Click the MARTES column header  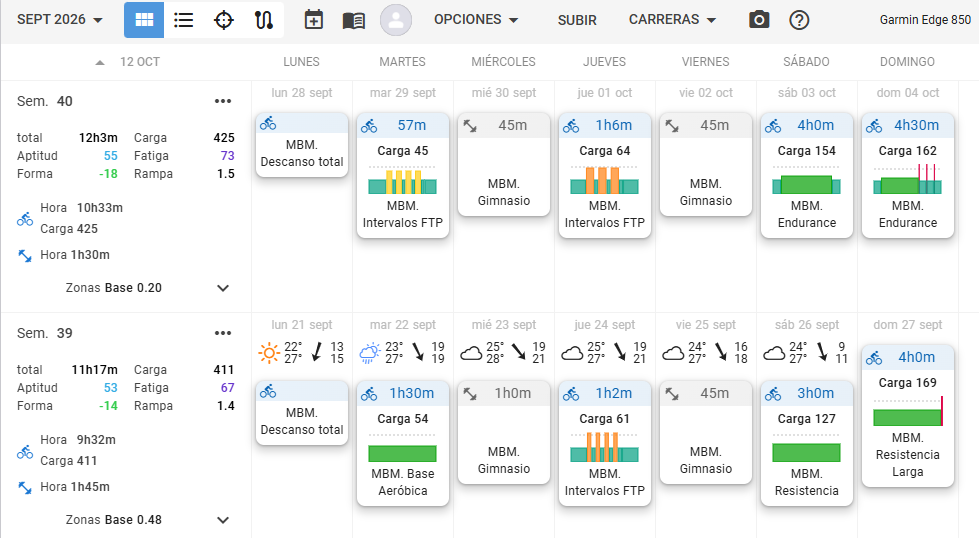coord(402,62)
